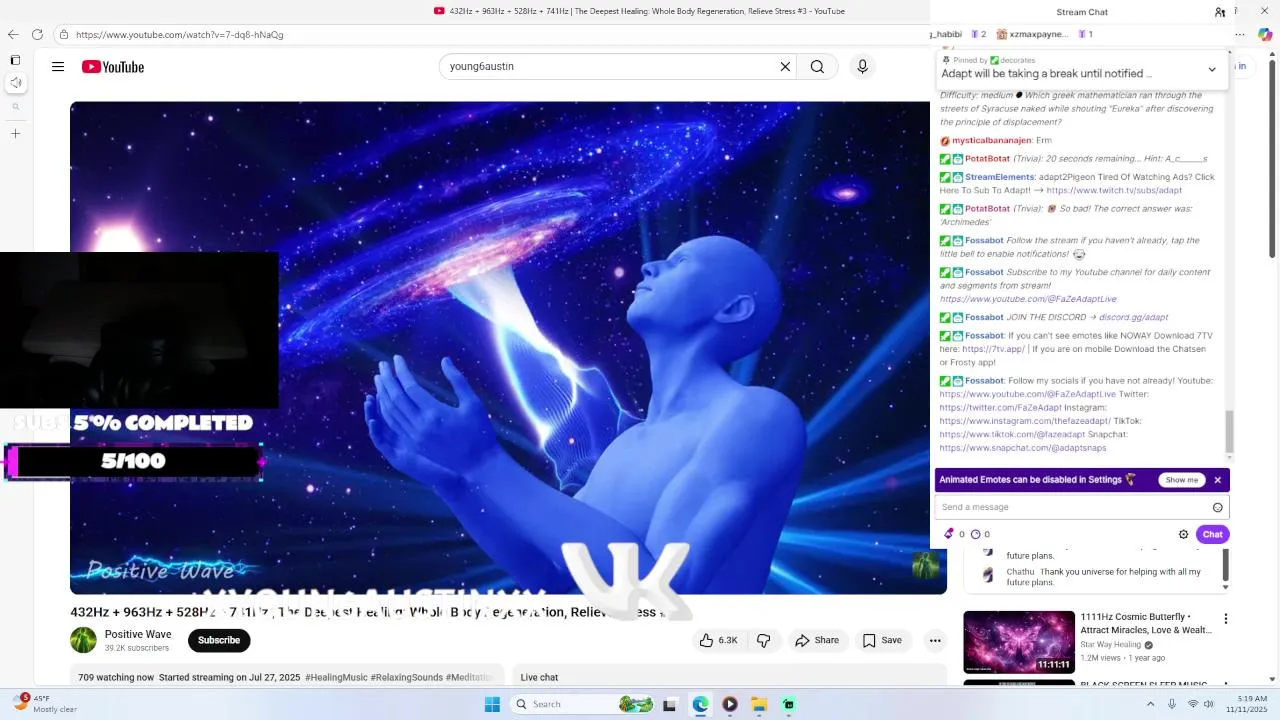This screenshot has height=720, width=1280.
Task: Start voice search with the microphone icon
Action: (862, 67)
